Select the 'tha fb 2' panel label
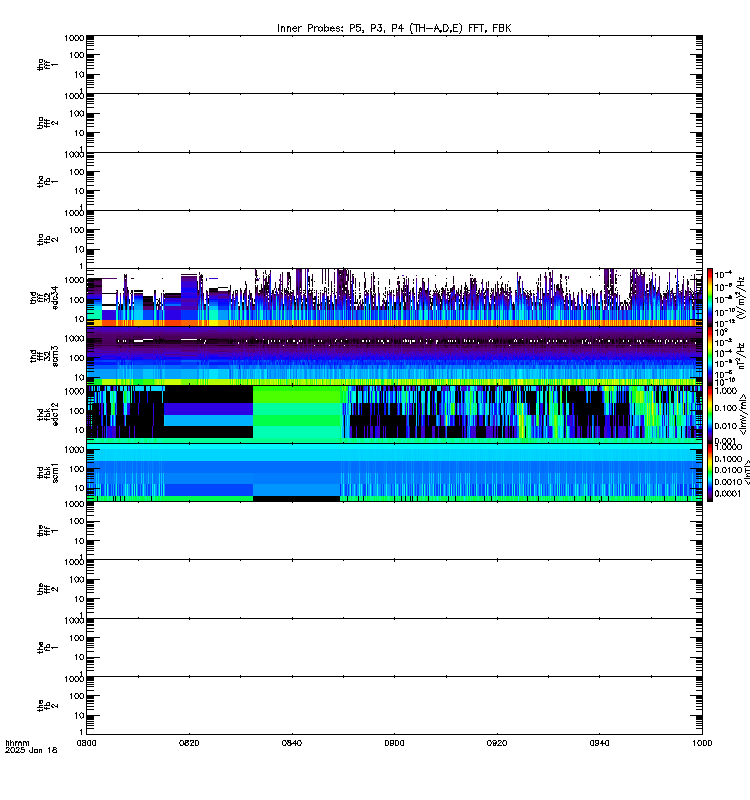 [x=47, y=240]
